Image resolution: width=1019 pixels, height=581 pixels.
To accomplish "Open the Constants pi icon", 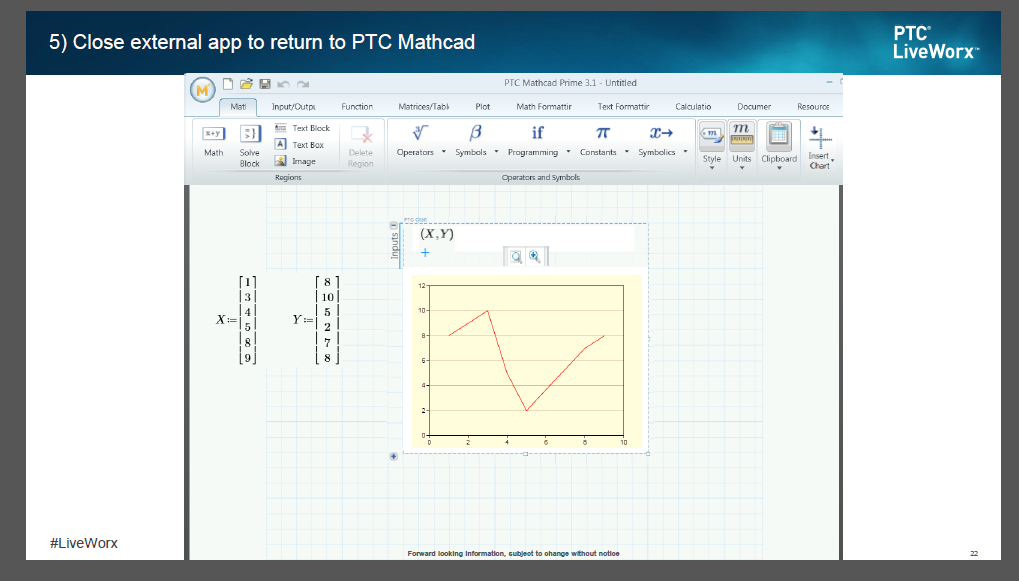I will click(602, 133).
